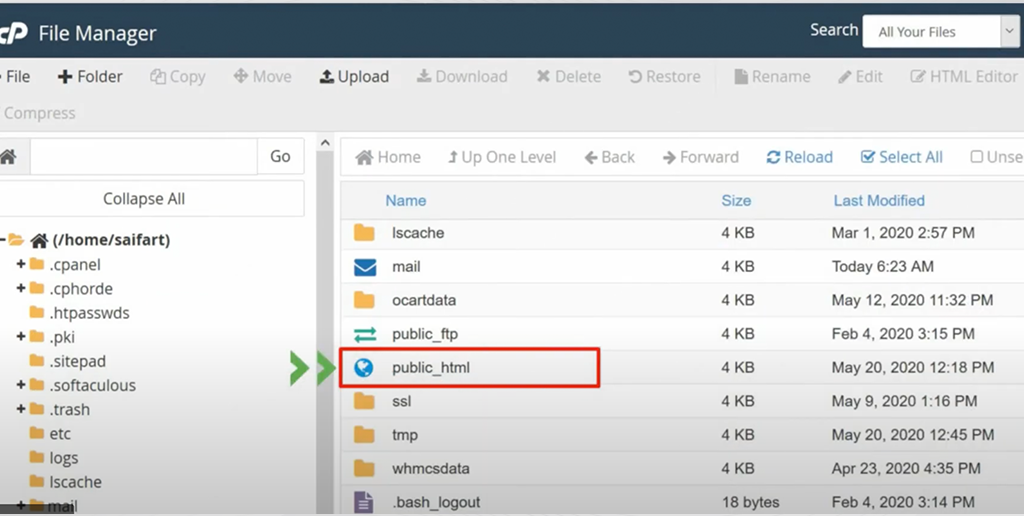The width and height of the screenshot is (1024, 516).
Task: Select .sitepad in the folder tree
Action: point(77,361)
